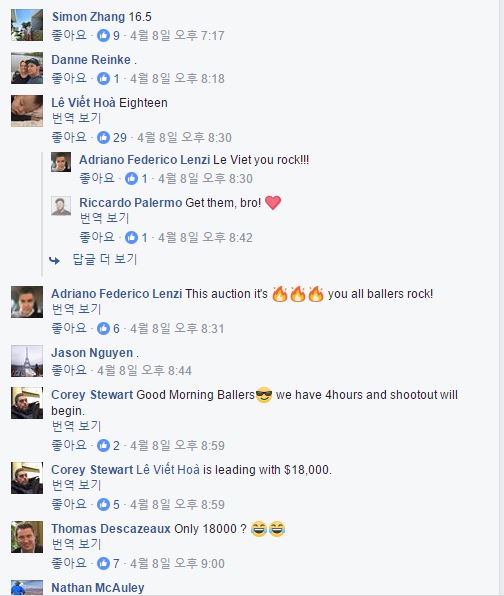Click like icon under Danne Reinke's comment
504x596 pixels.
103,79
